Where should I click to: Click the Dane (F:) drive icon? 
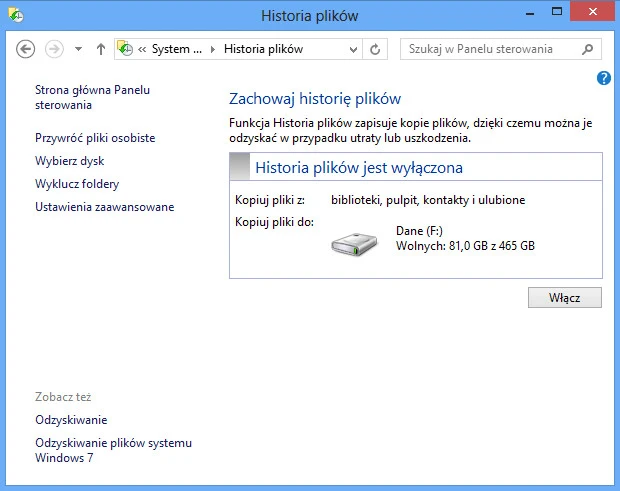pos(354,244)
